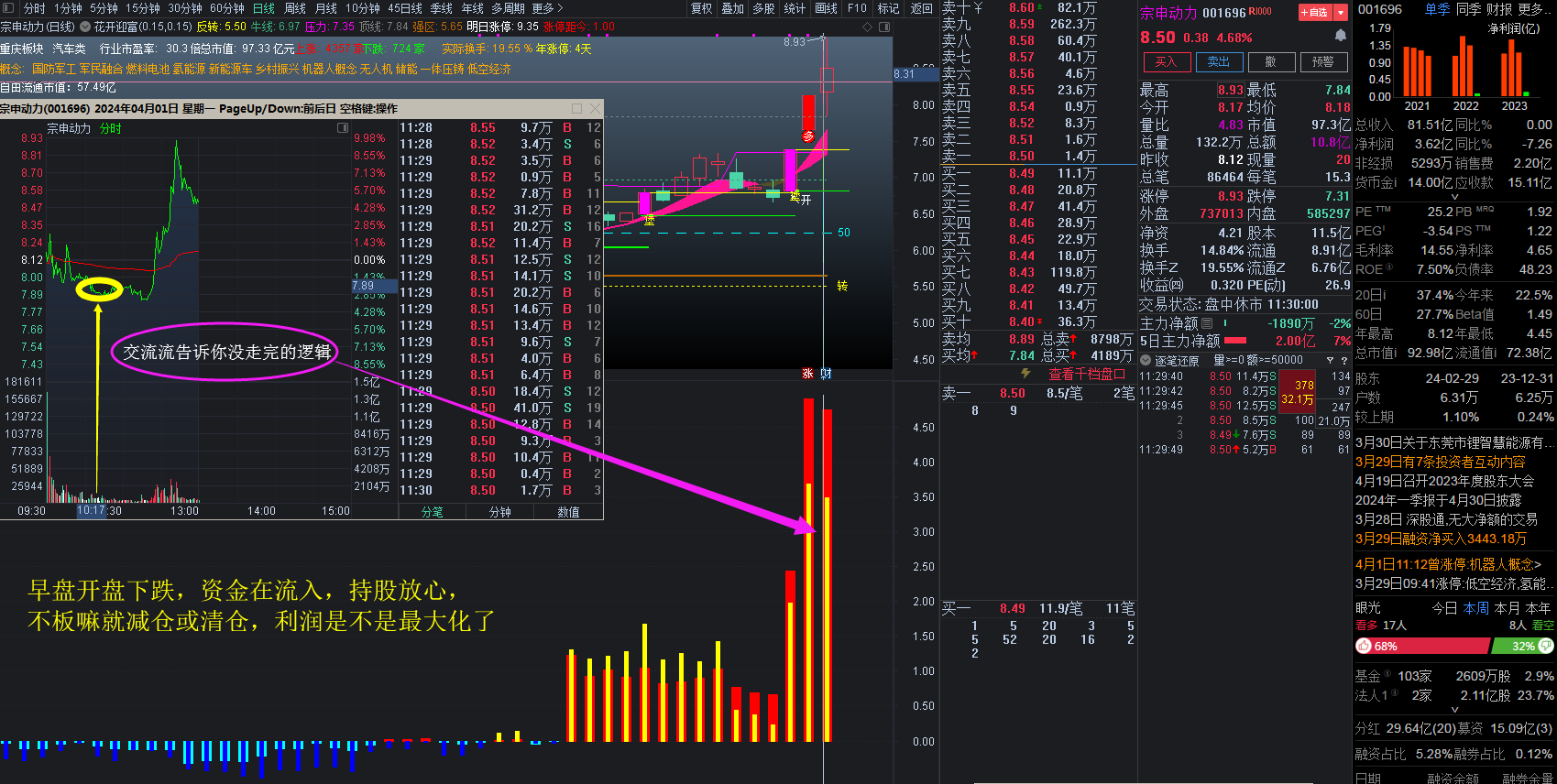The image size is (1557, 784).
Task: Click the green thumbs-down icon for 看空
Action: click(1546, 646)
